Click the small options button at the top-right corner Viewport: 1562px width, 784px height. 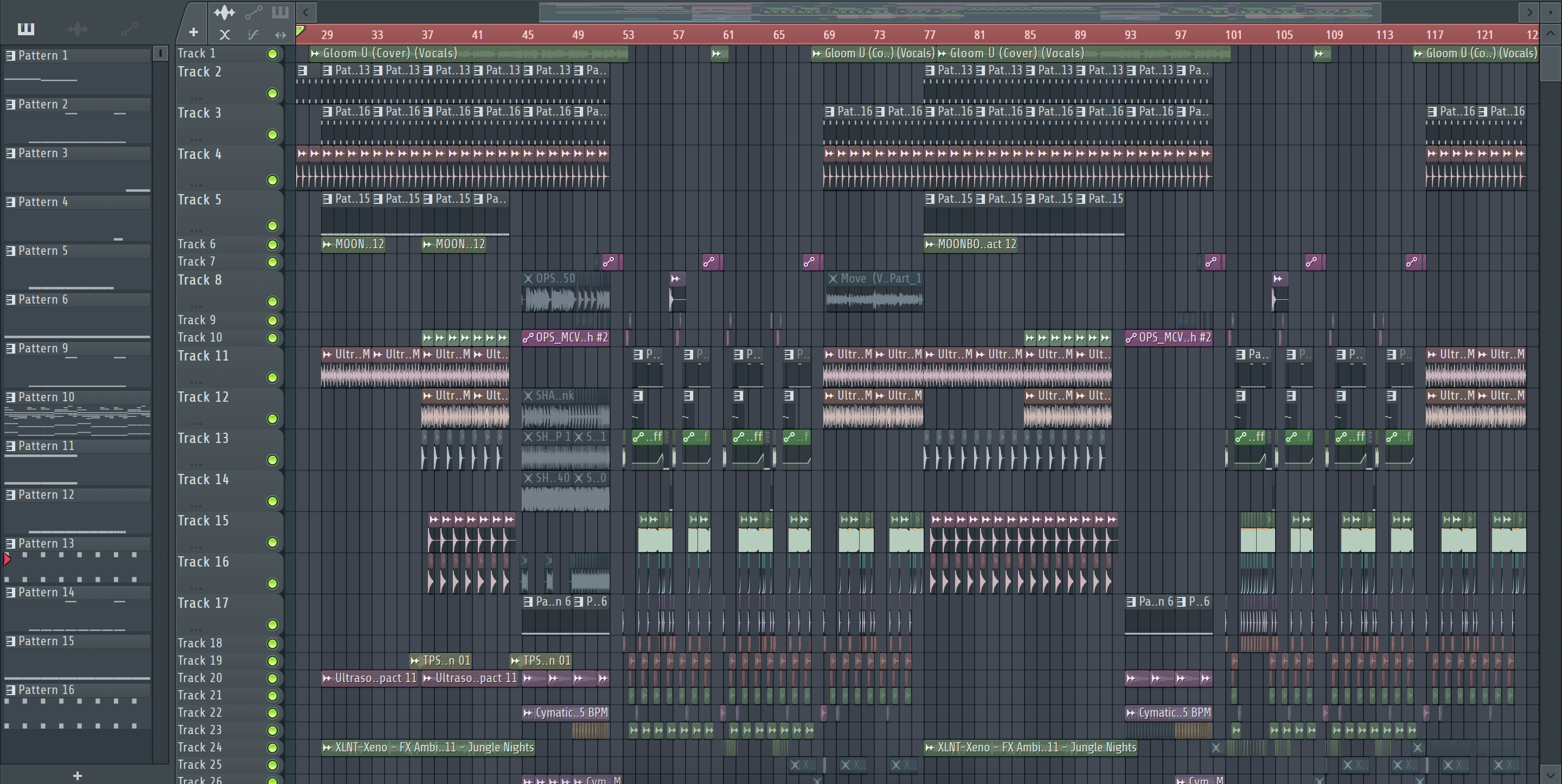pyautogui.click(x=1551, y=11)
